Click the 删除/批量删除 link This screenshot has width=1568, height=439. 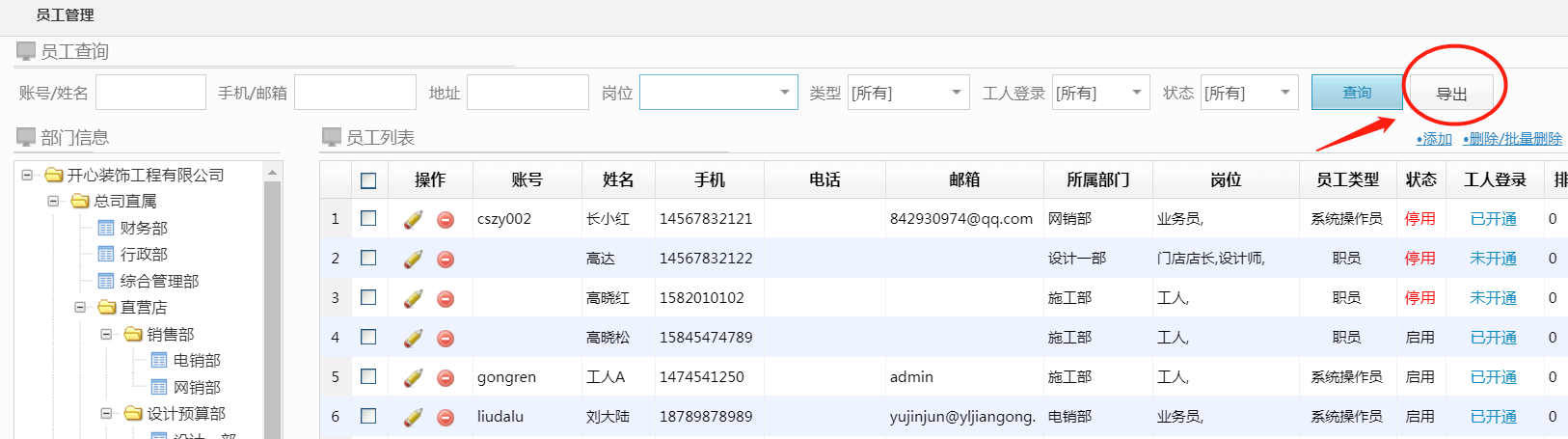tap(1512, 139)
